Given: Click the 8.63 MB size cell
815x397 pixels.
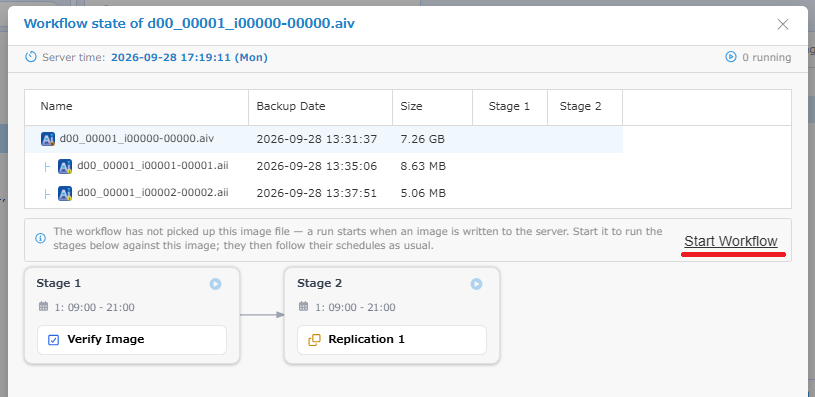Looking at the screenshot, I should 423,166.
